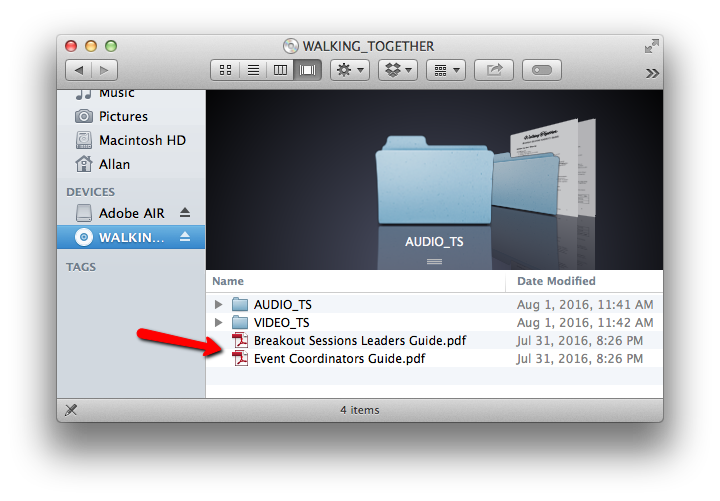Select Event Coordinators Guide.pdf file
The image size is (720, 501).
point(339,358)
